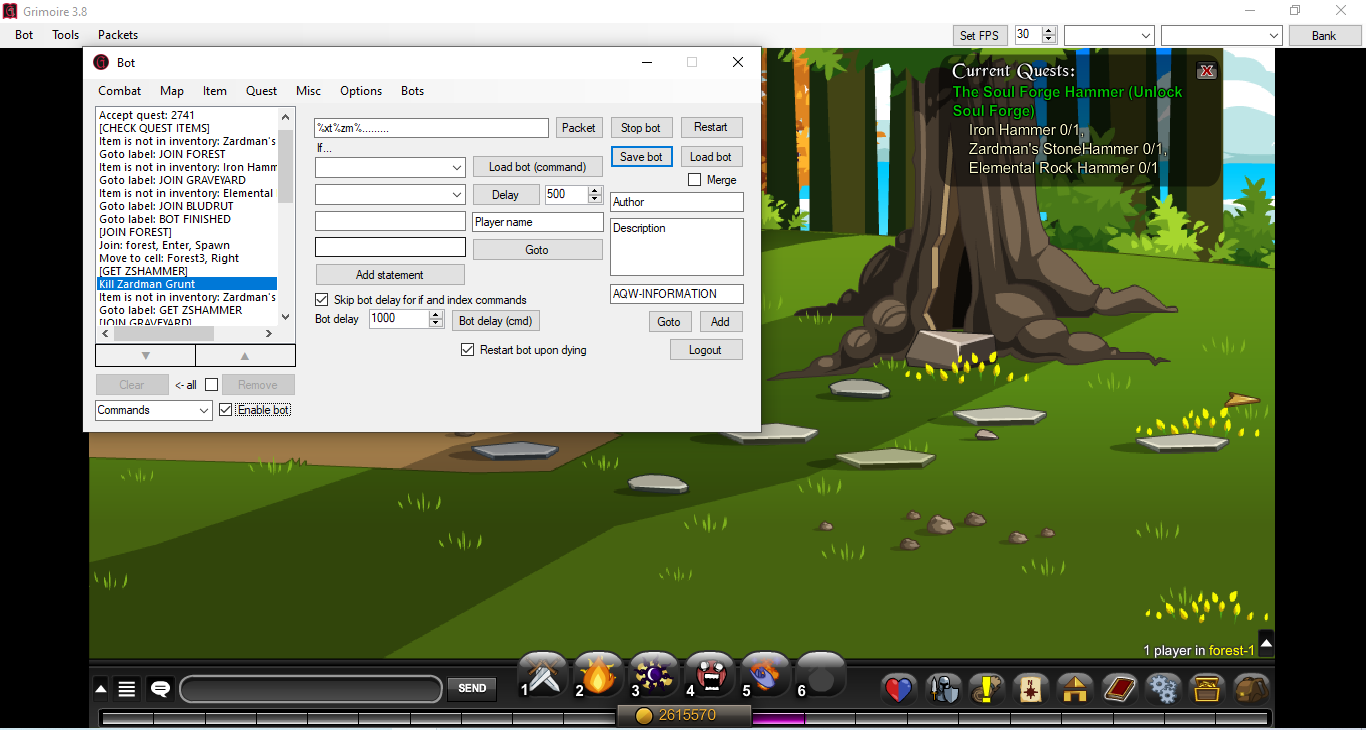Screen dimensions: 1366x730
Task: Click the Add statement button
Action: click(390, 275)
